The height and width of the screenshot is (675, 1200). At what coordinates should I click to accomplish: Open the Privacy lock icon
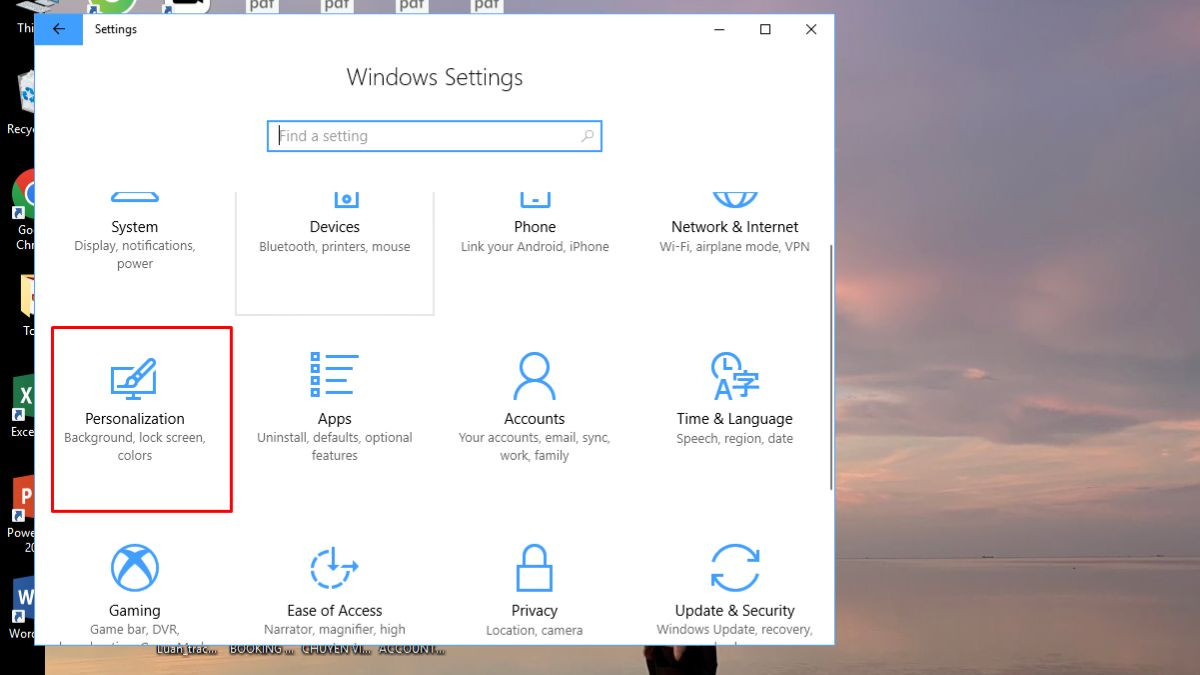(534, 568)
